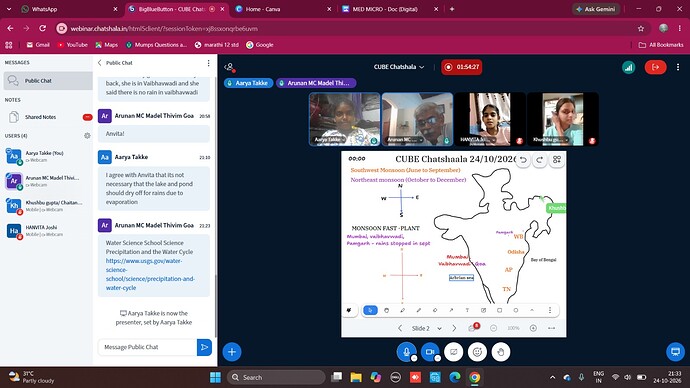Go to next slide

pos(454,328)
